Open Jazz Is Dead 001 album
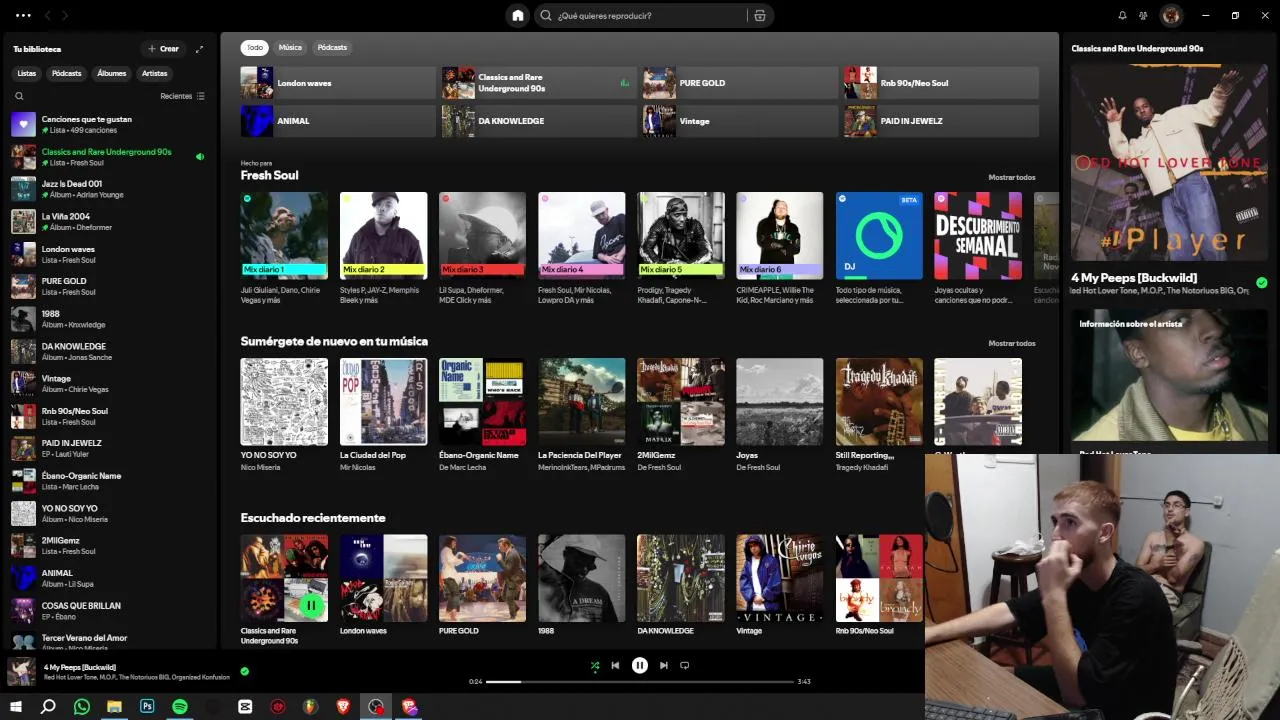The image size is (1280, 720). tap(109, 189)
